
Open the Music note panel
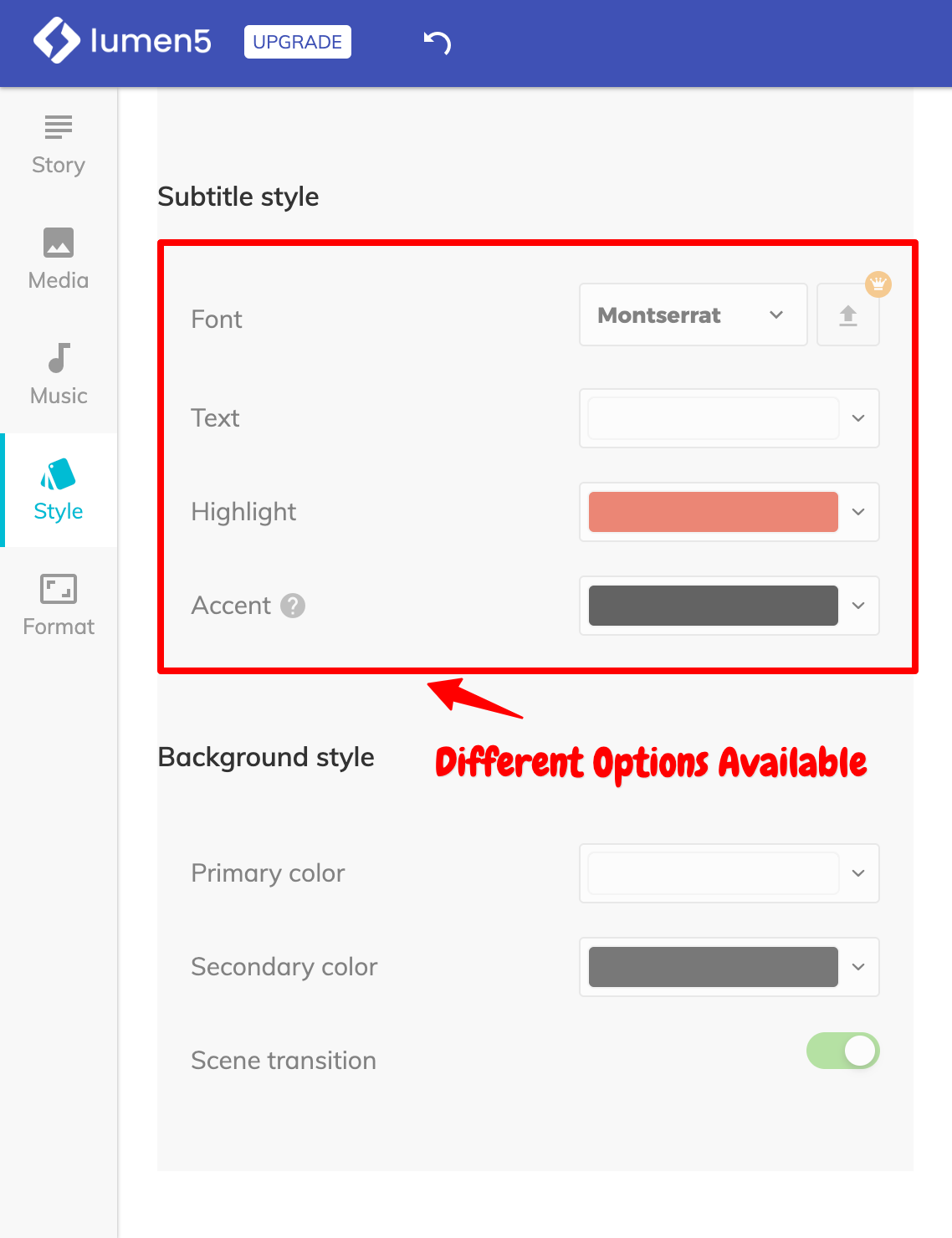pos(59,358)
